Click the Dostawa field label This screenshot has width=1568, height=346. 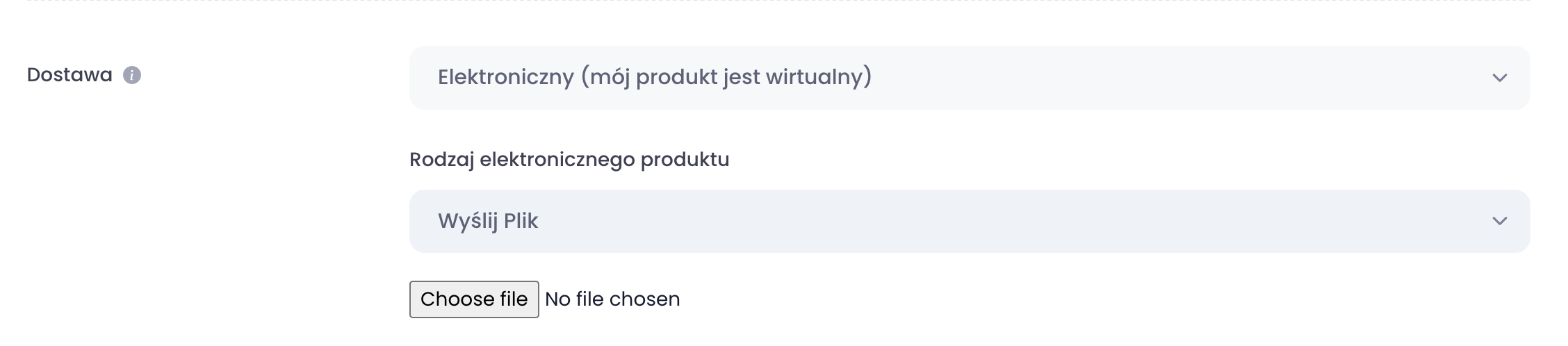click(x=70, y=75)
